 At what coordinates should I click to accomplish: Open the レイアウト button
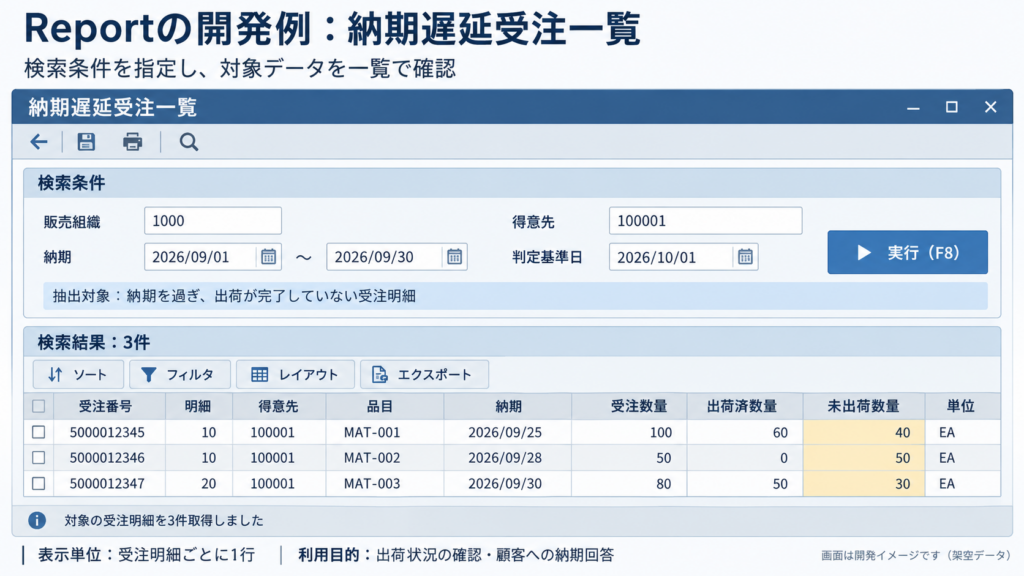coord(295,374)
